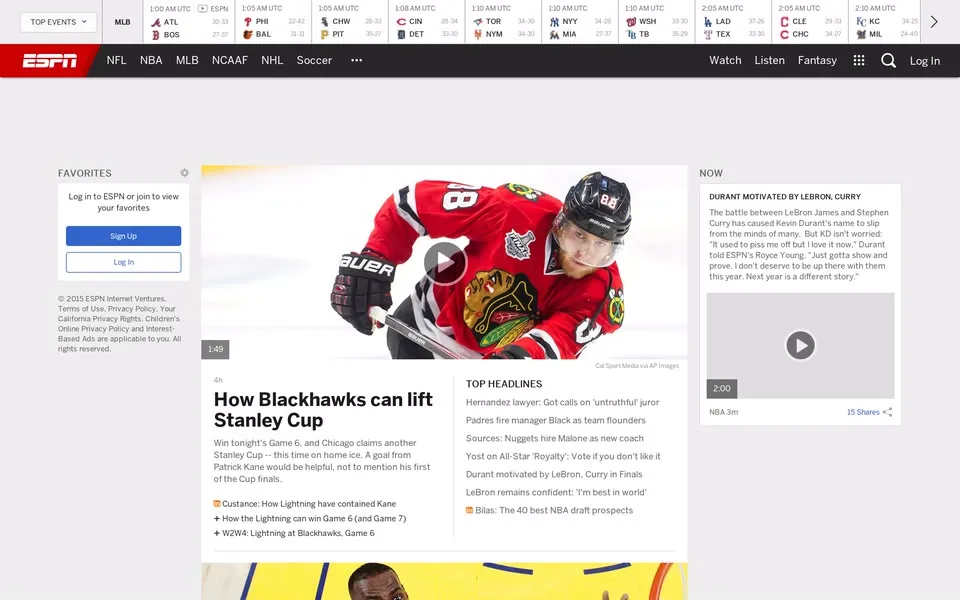Play the Durant video in Now panel
960x600 pixels.
point(800,345)
